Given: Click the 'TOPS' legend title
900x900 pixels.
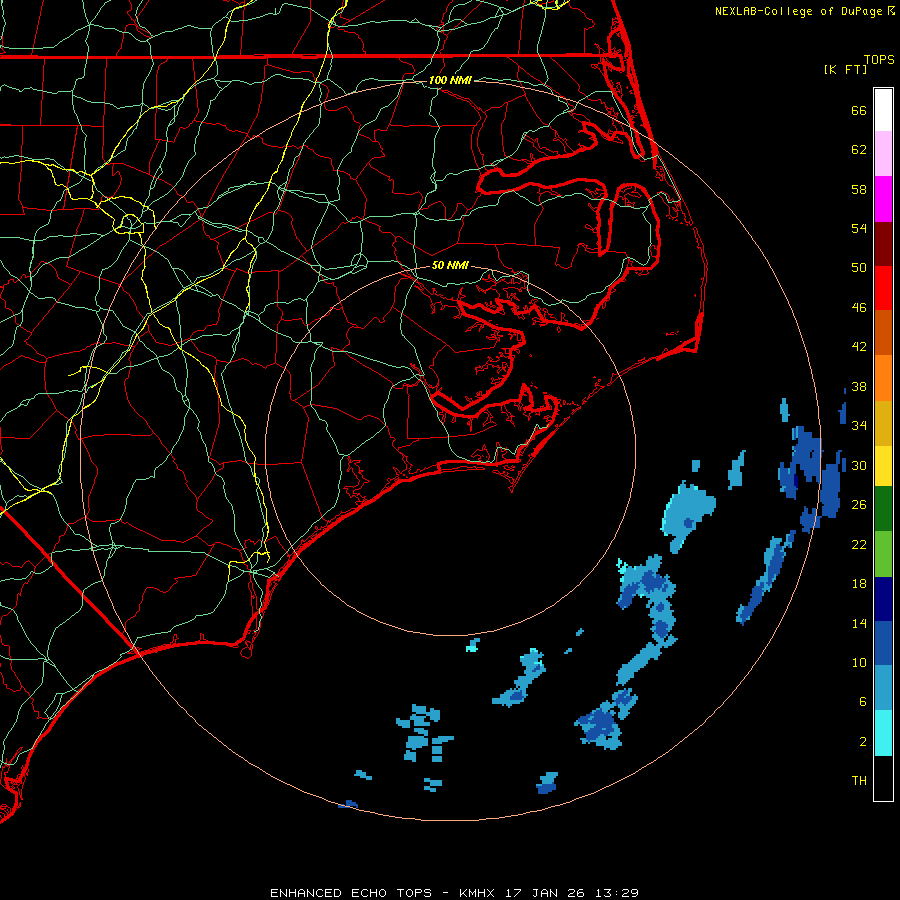Looking at the screenshot, I should (879, 60).
